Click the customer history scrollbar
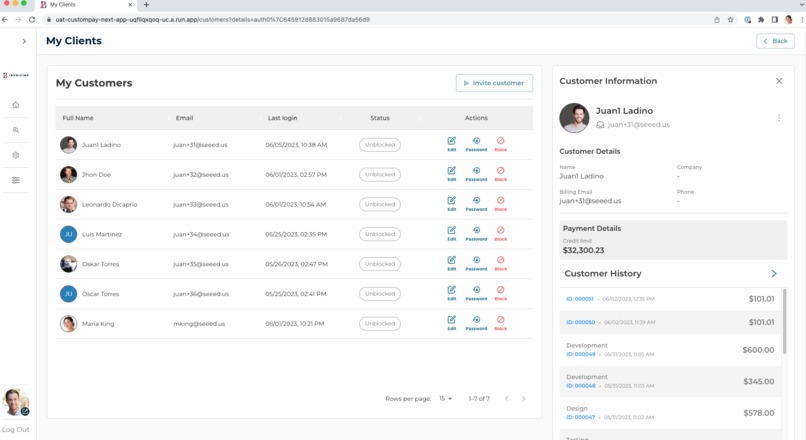This screenshot has width=806, height=440. pos(784,321)
